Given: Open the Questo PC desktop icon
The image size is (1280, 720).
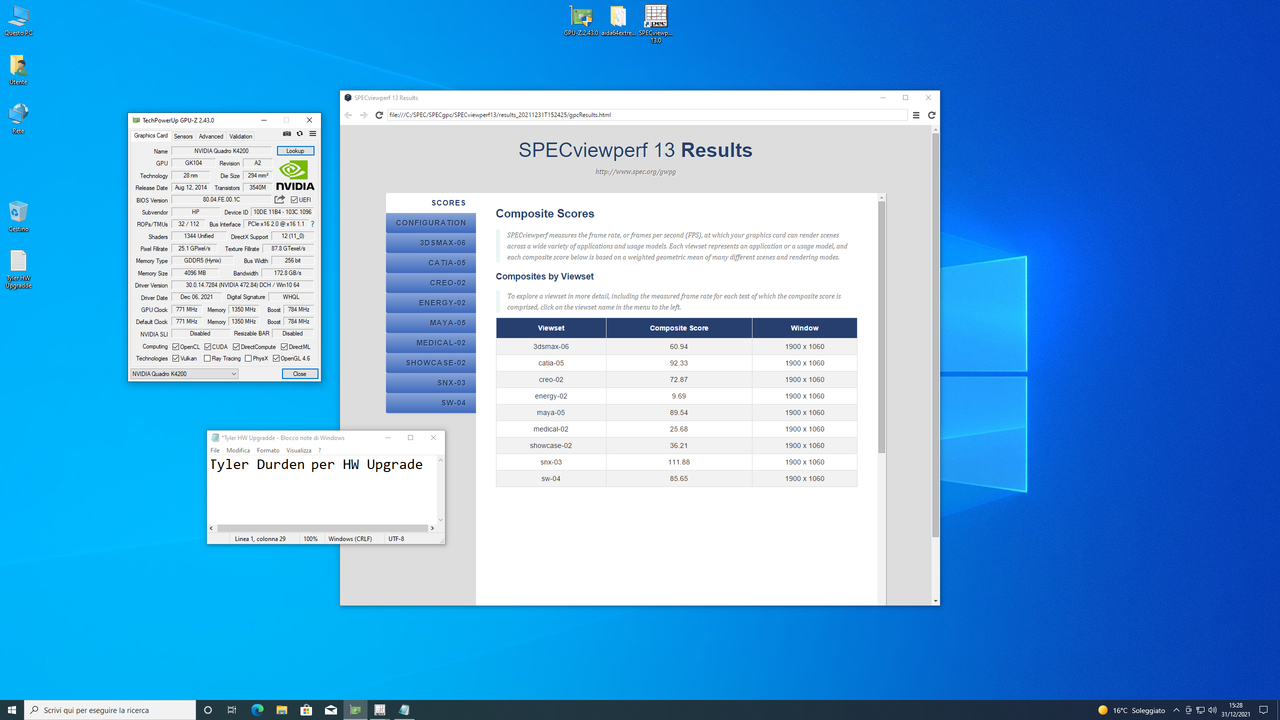Looking at the screenshot, I should [18, 21].
